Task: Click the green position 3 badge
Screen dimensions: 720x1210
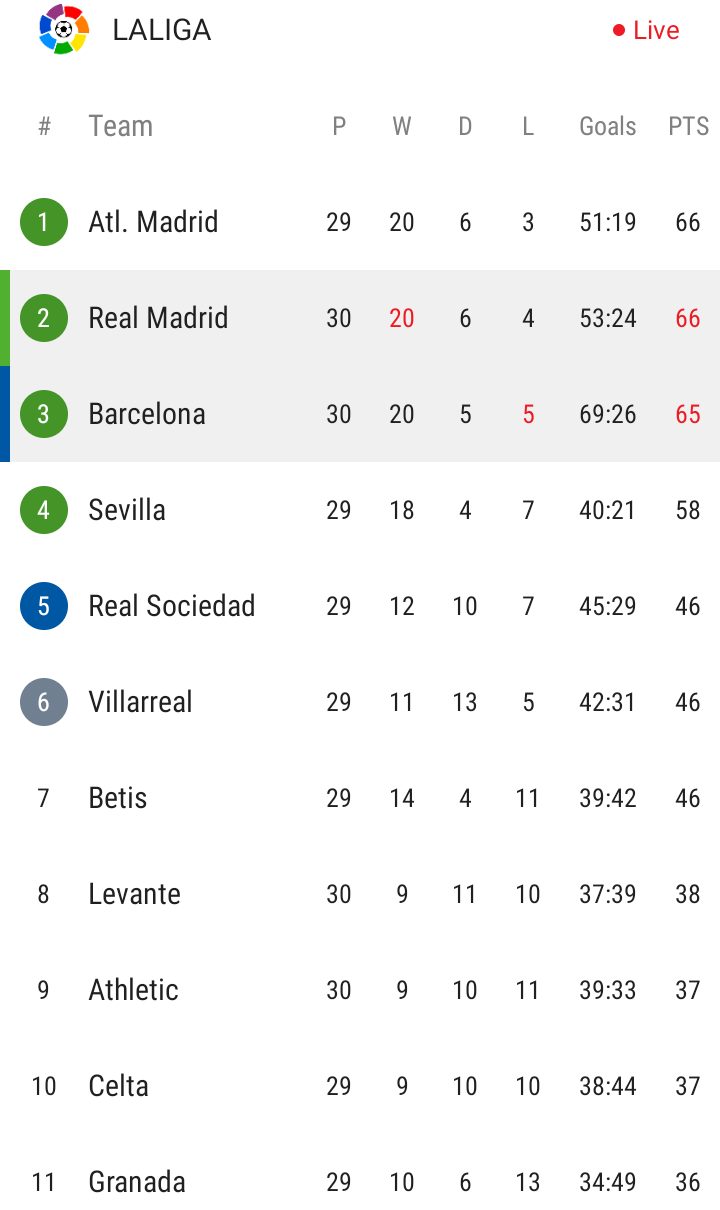Action: click(x=43, y=414)
